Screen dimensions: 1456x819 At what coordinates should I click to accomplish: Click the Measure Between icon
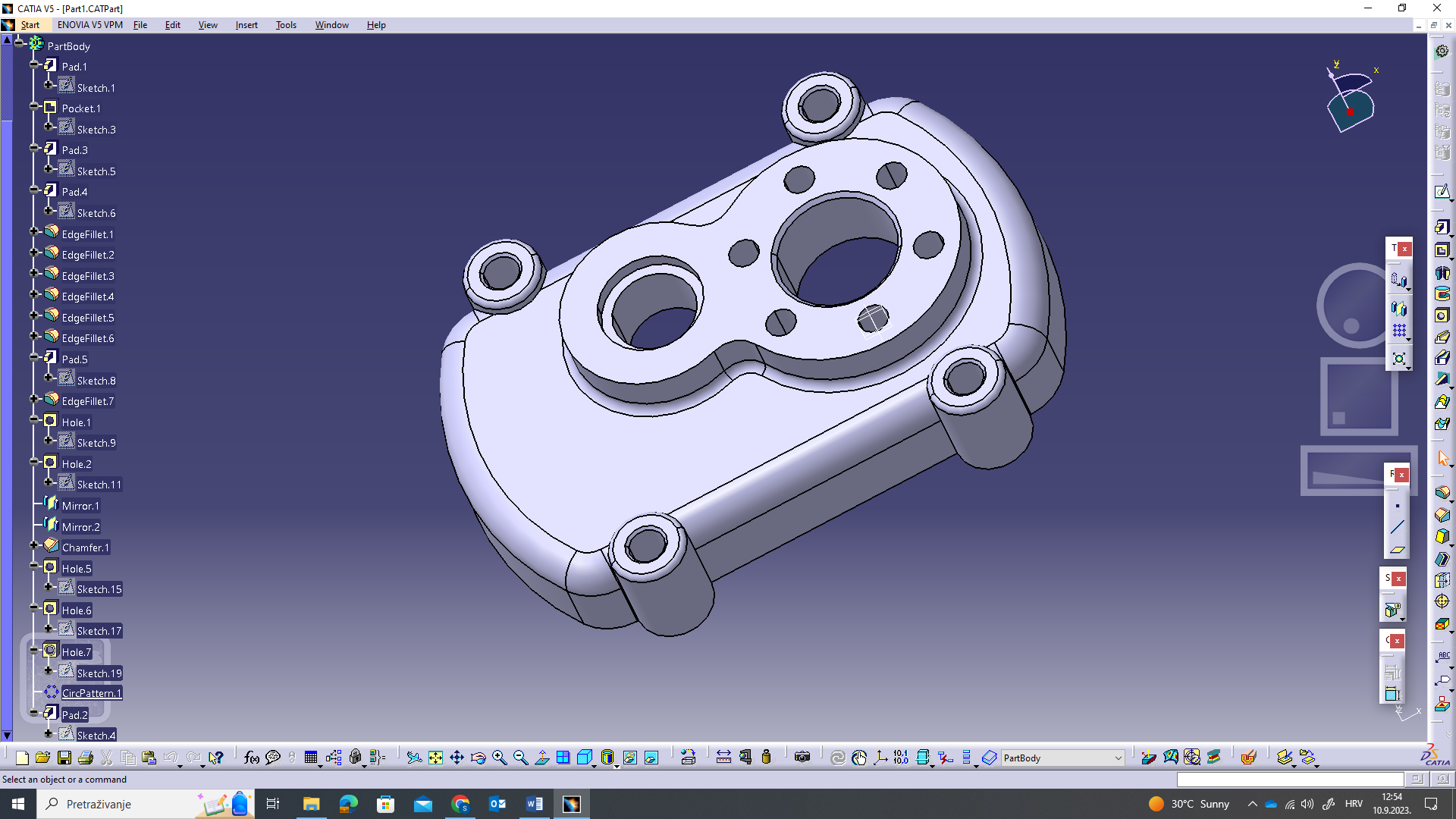[723, 758]
